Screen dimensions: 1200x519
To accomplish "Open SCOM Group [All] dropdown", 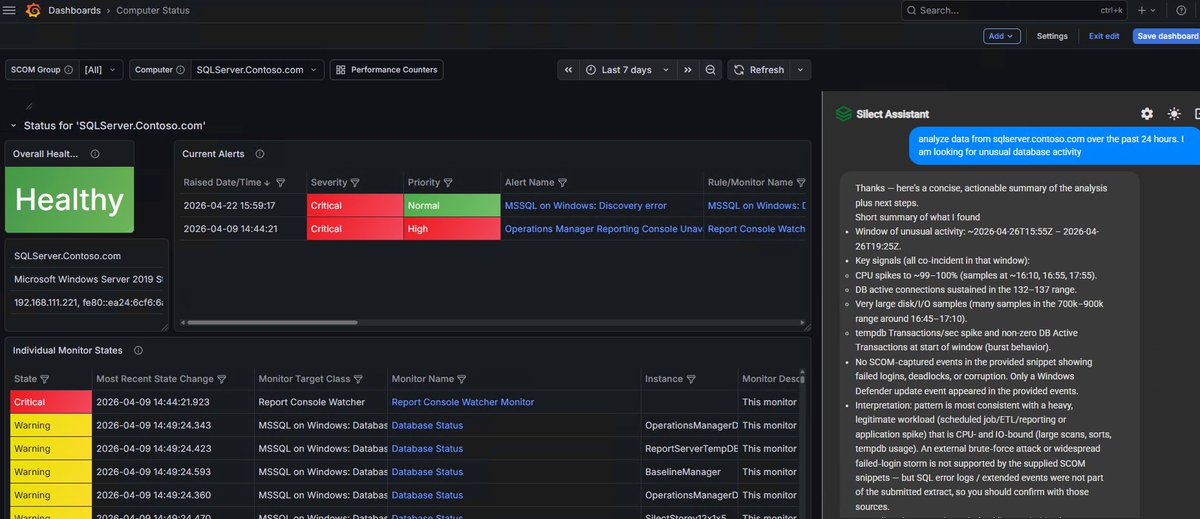I will tap(101, 70).
